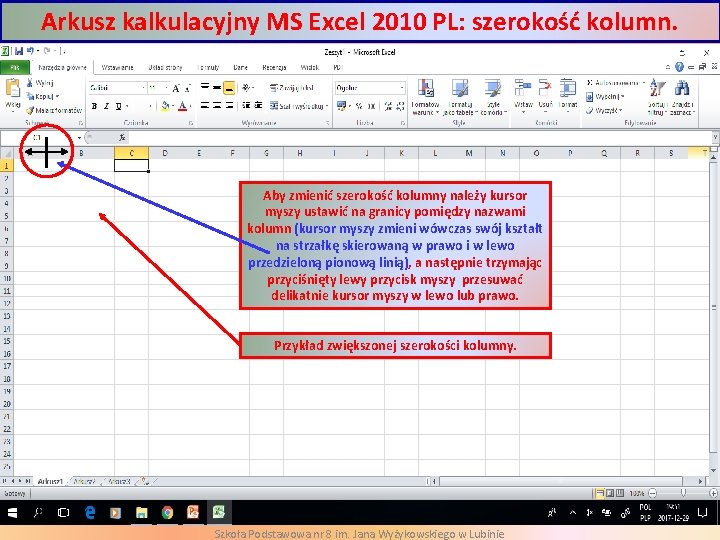The height and width of the screenshot is (540, 720).
Task: Click the insert function fx button
Action: 122,137
